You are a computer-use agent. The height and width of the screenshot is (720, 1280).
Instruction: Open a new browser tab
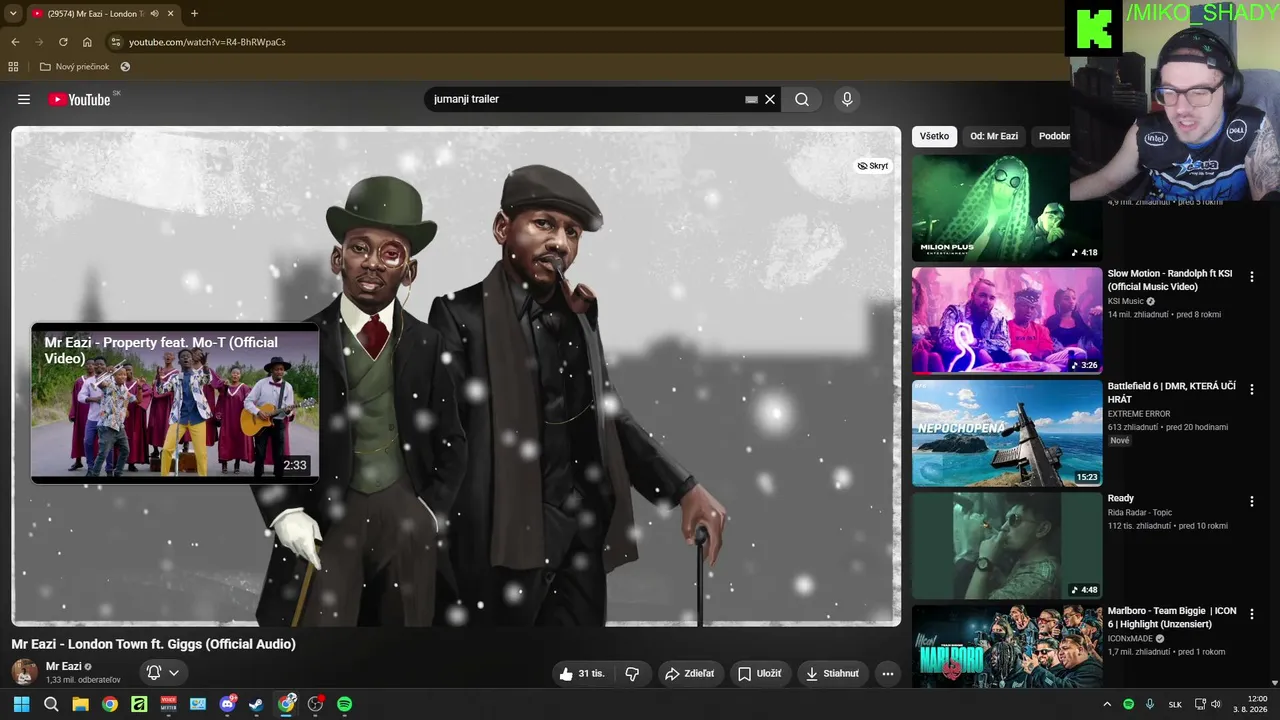point(194,14)
